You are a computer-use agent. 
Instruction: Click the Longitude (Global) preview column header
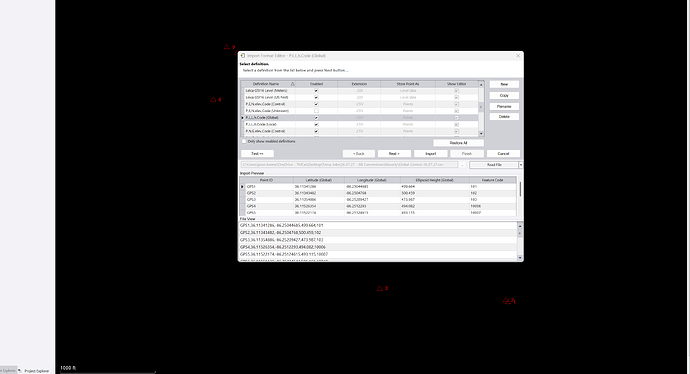pyautogui.click(x=372, y=180)
